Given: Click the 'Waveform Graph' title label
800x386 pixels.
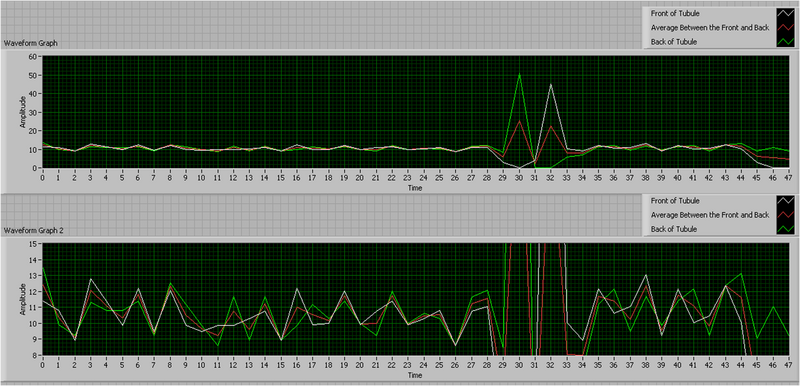Looking at the screenshot, I should click(31, 43).
